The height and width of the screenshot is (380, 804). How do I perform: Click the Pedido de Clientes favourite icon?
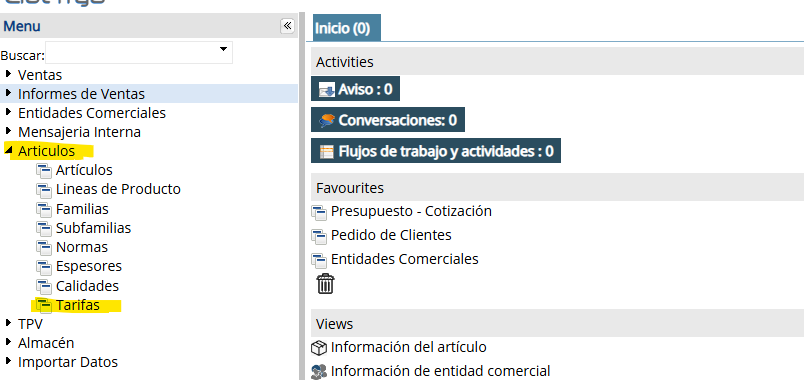click(319, 236)
